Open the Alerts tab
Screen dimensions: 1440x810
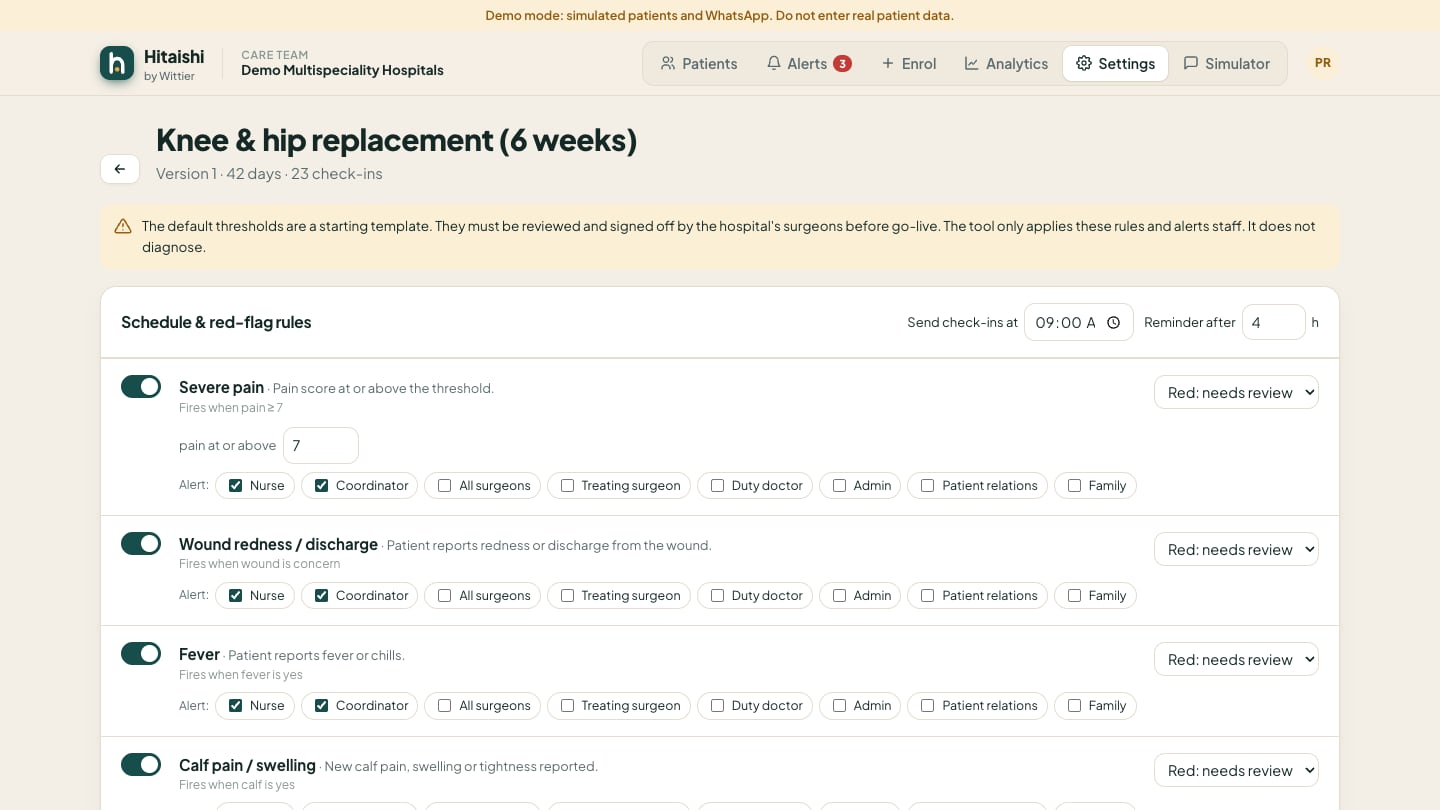pos(809,64)
